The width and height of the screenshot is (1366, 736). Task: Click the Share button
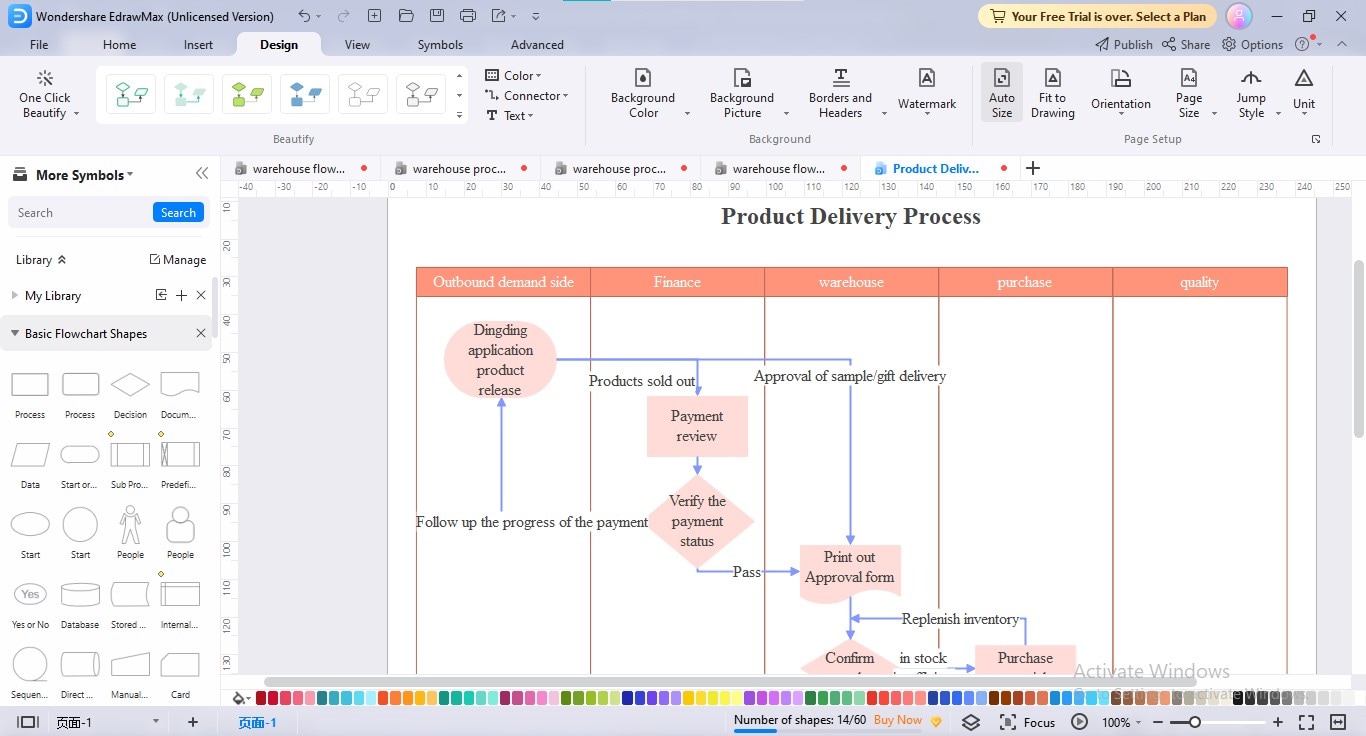(x=1186, y=44)
